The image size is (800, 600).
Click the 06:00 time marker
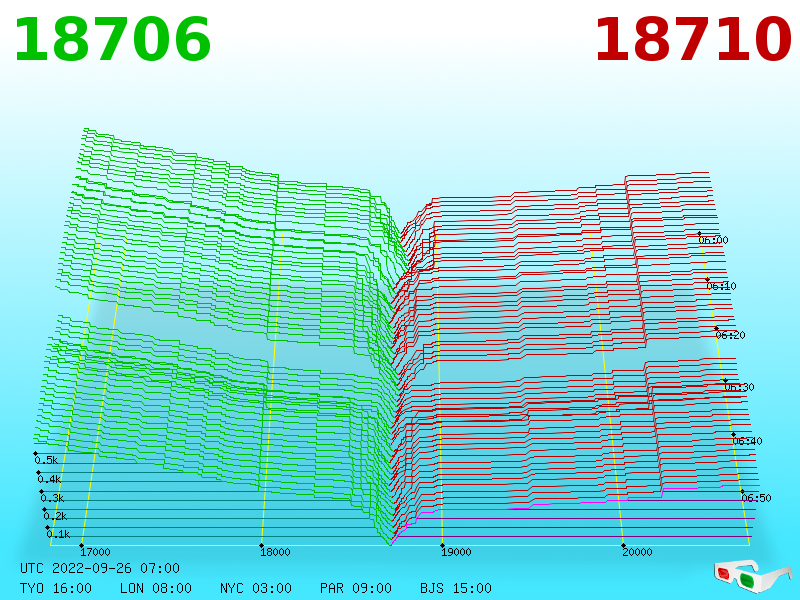click(713, 240)
